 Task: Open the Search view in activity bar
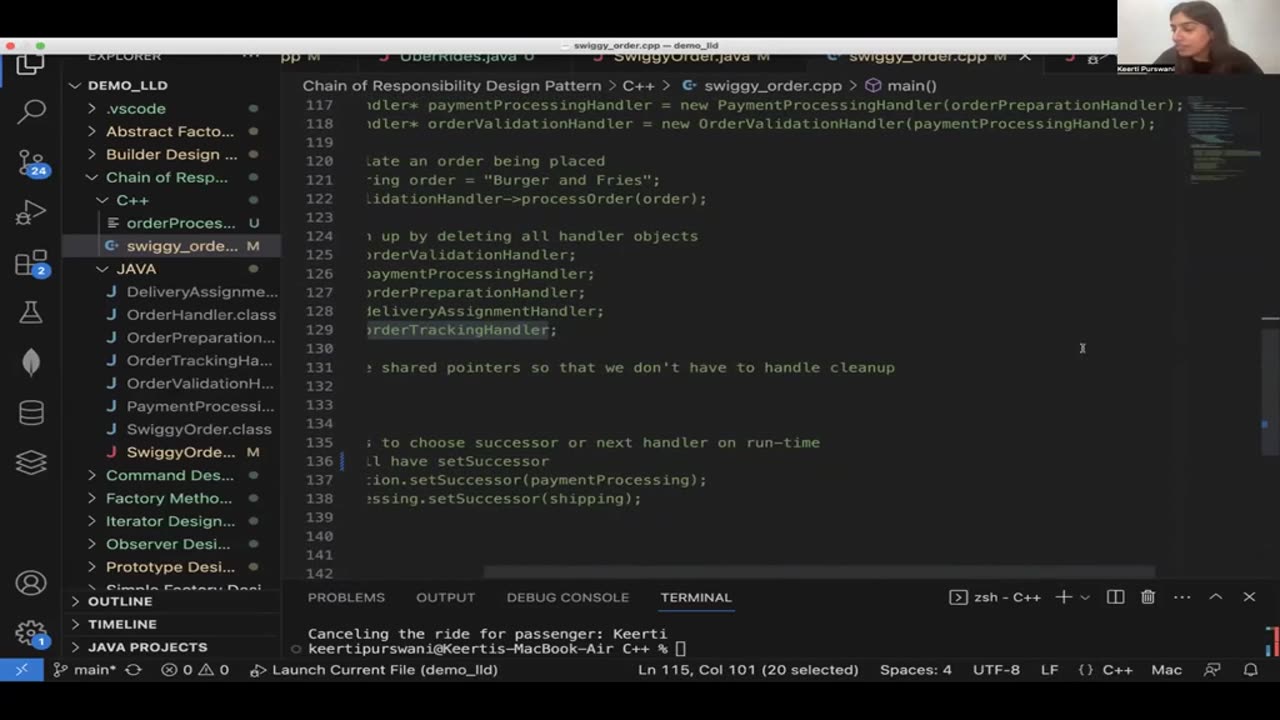coord(31,111)
